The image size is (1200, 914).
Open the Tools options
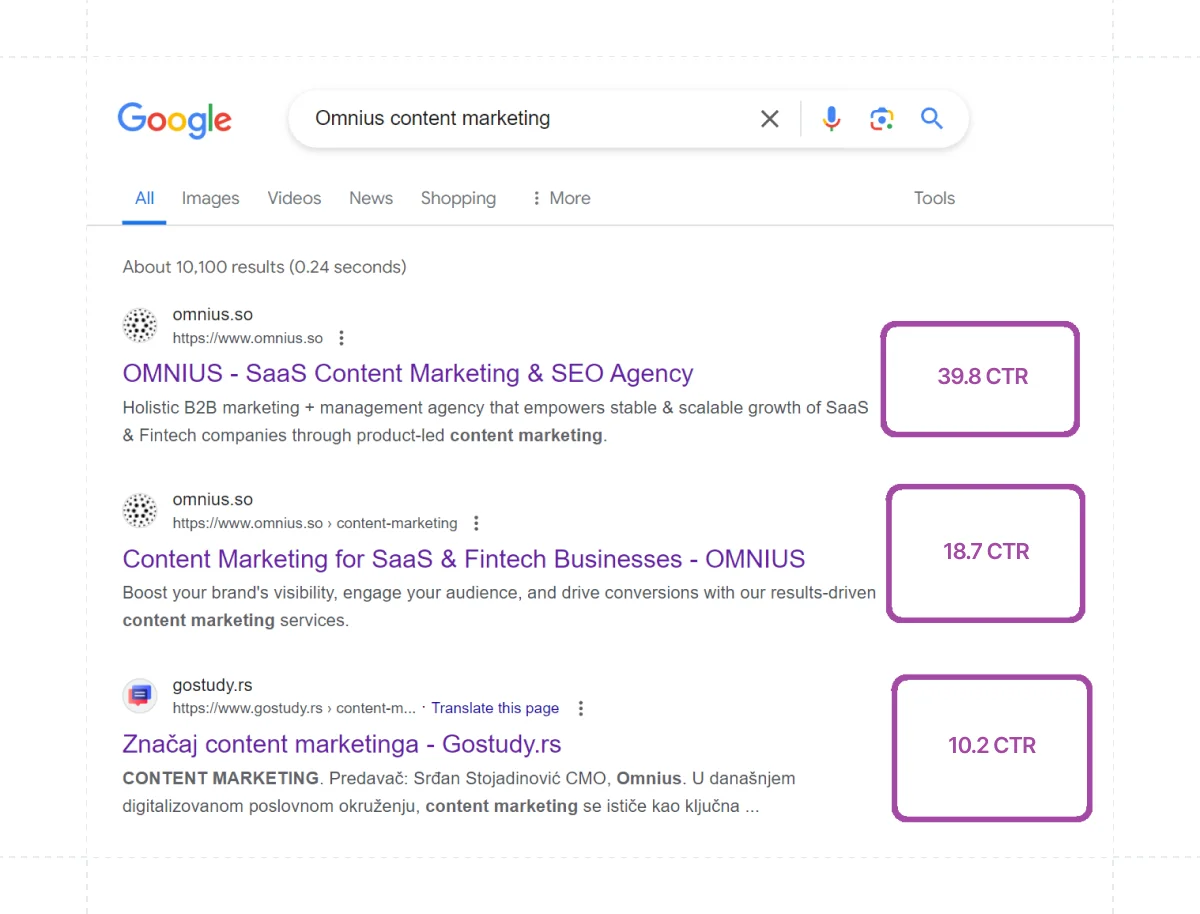click(934, 198)
